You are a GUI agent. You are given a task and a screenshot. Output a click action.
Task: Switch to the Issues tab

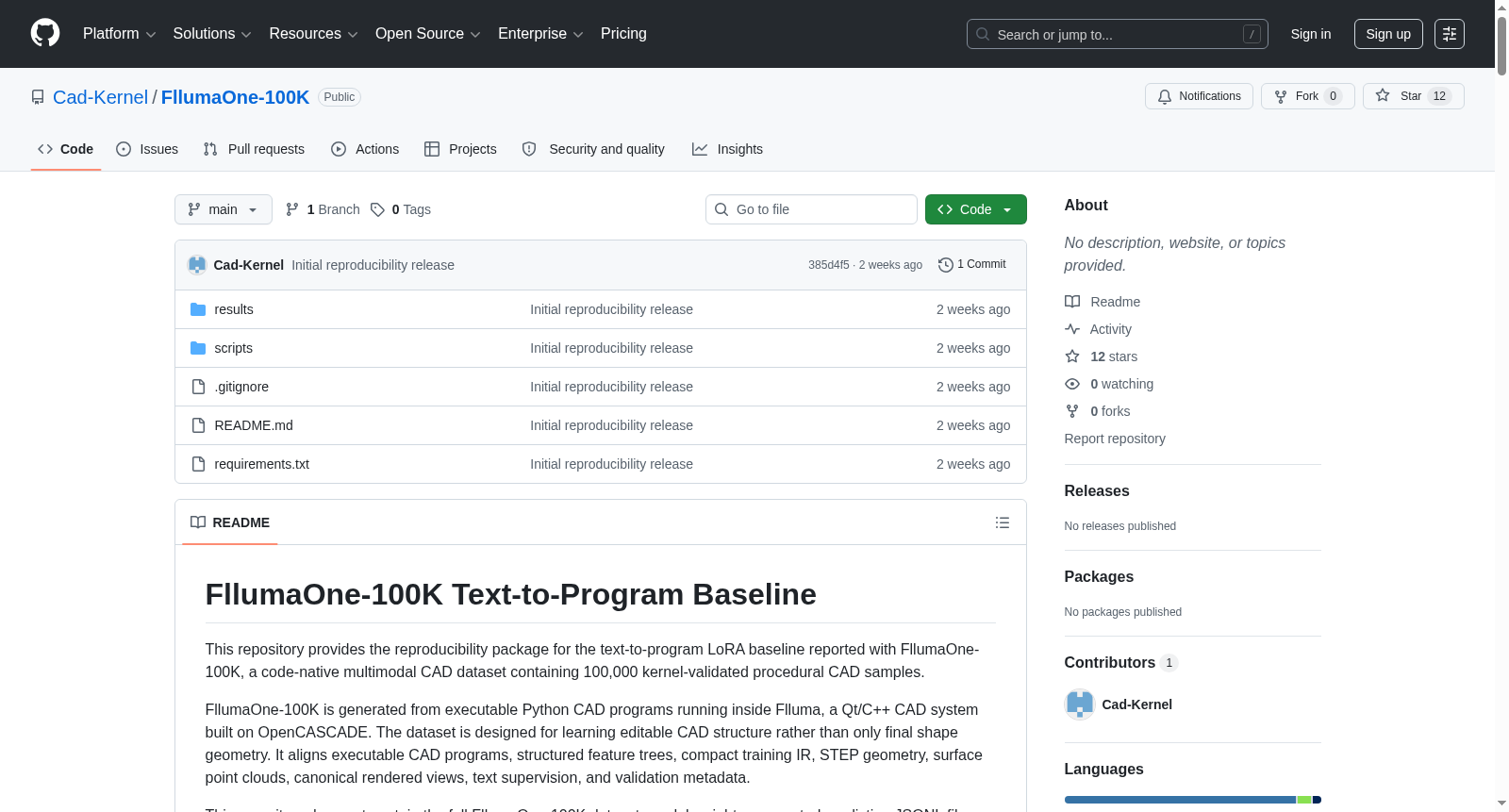pos(147,149)
